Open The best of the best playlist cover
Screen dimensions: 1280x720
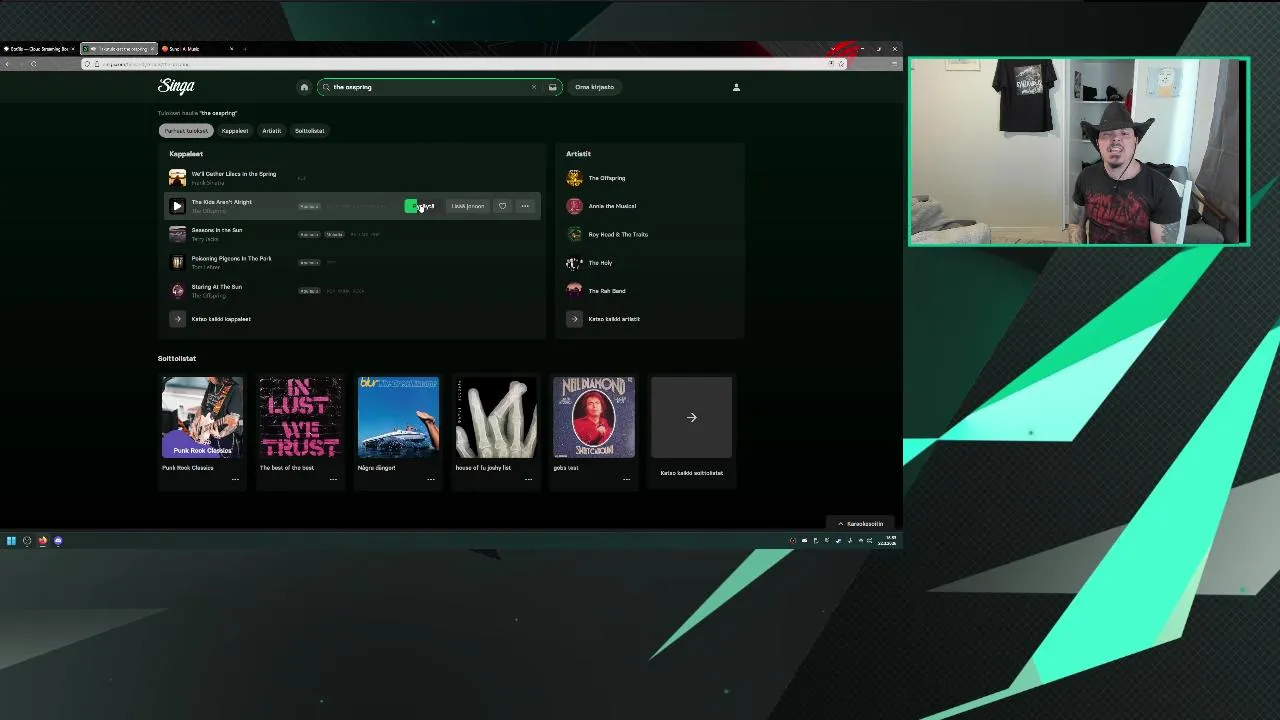pos(300,417)
